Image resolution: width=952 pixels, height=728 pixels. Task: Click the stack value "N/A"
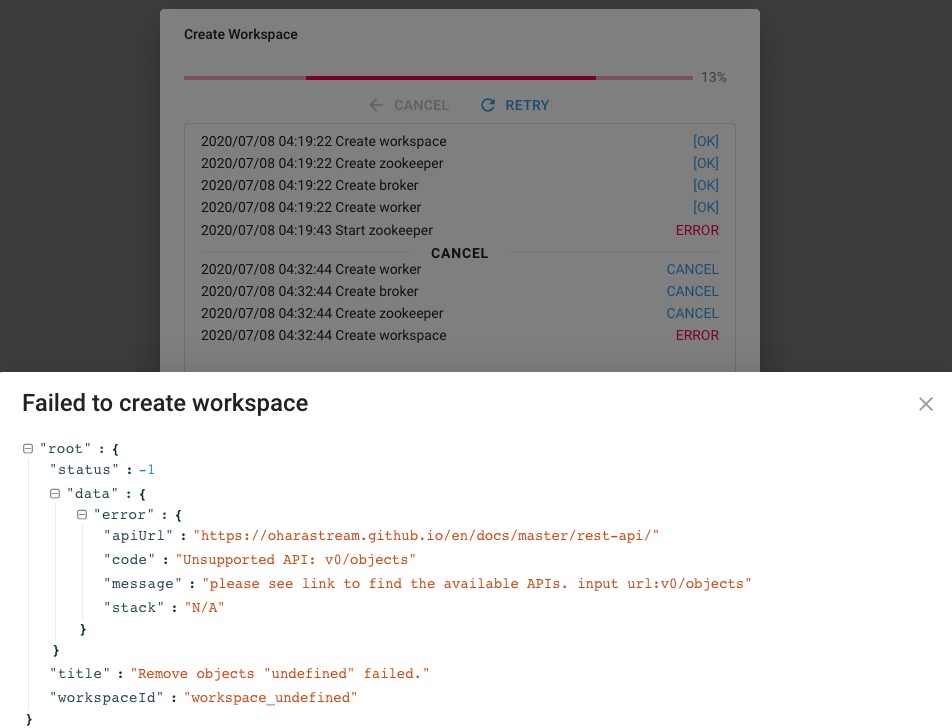205,608
